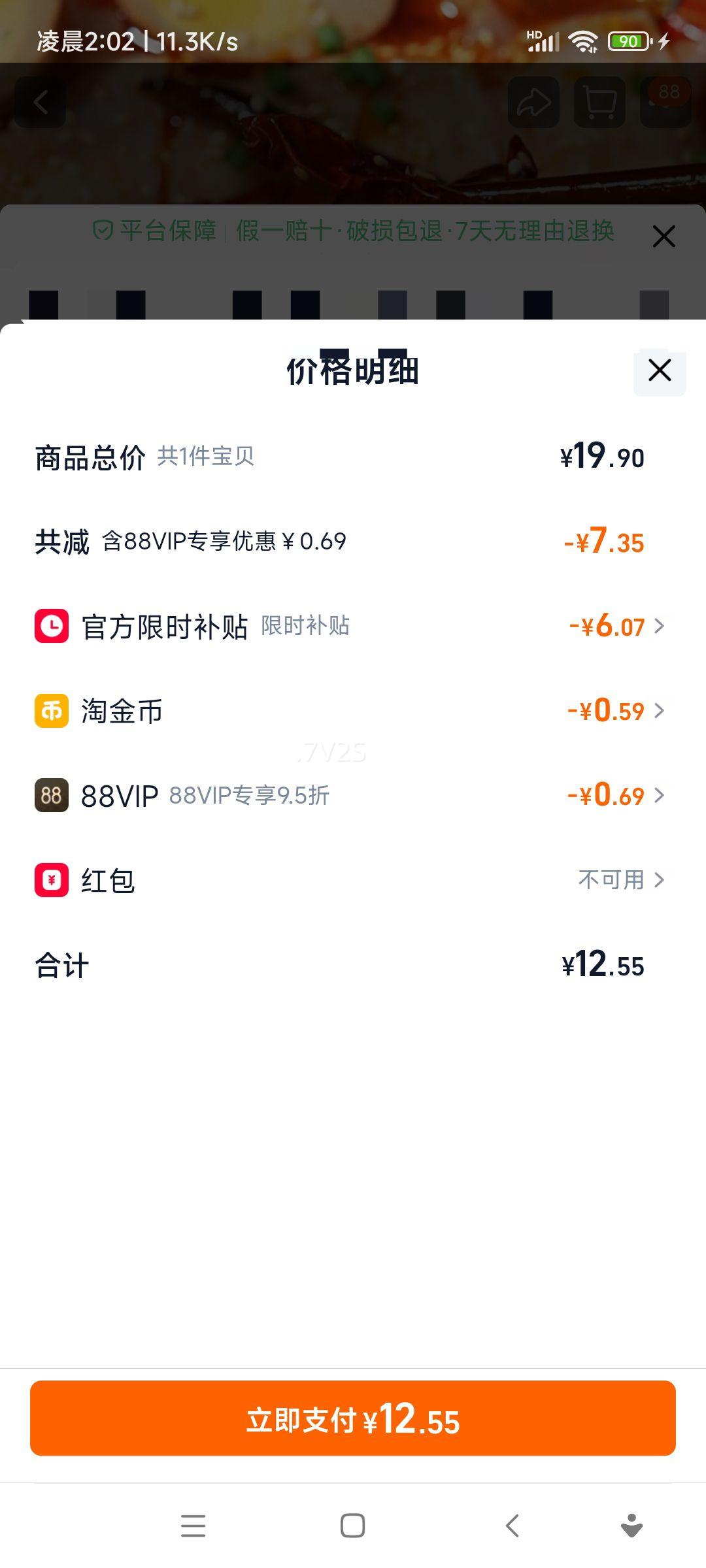Image resolution: width=706 pixels, height=1568 pixels.
Task: Tap the share arrow icon at top
Action: point(533,103)
